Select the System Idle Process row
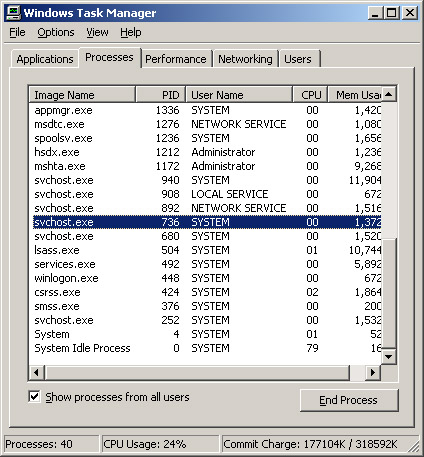This screenshot has width=424, height=457. [x=207, y=348]
